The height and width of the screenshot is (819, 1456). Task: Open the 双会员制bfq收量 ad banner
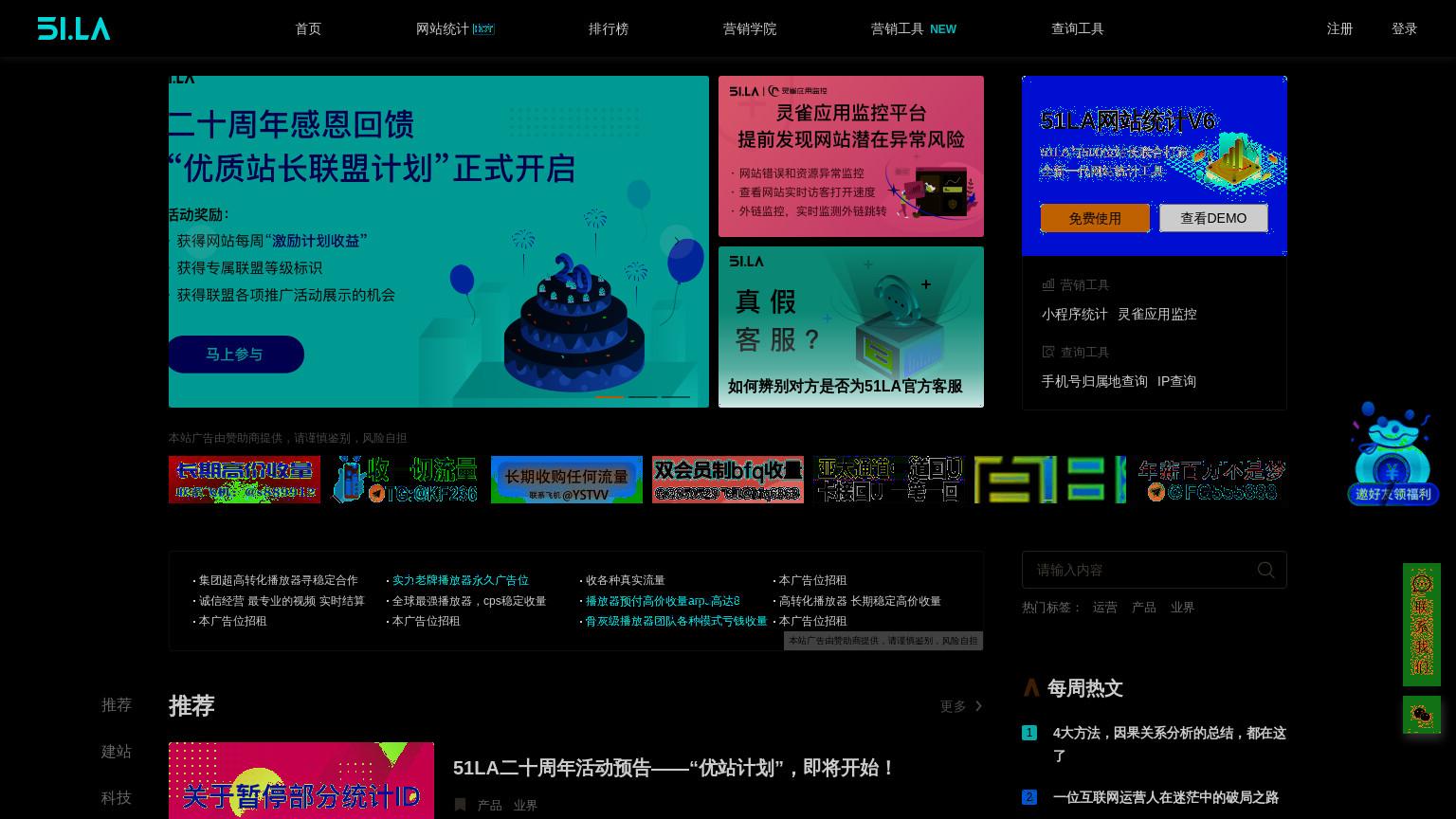(728, 480)
